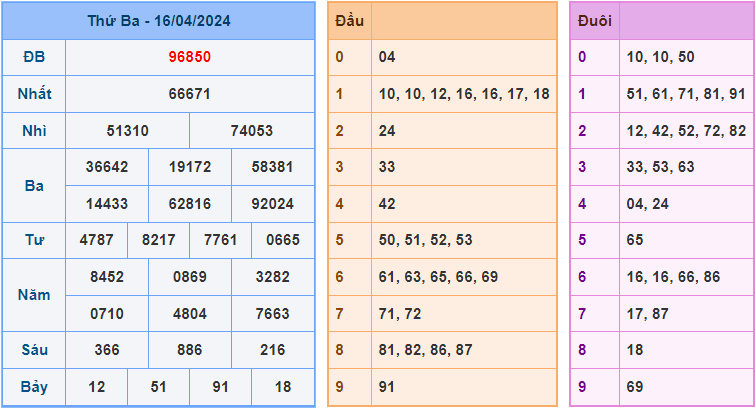Click fourth prize number 0665
This screenshot has height=409, width=756.
point(283,240)
